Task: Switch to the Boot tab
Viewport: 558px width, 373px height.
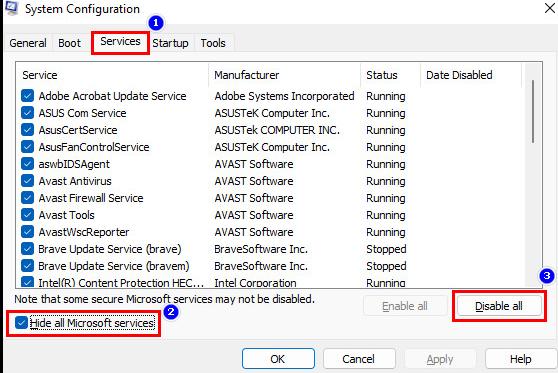Action: coord(69,43)
